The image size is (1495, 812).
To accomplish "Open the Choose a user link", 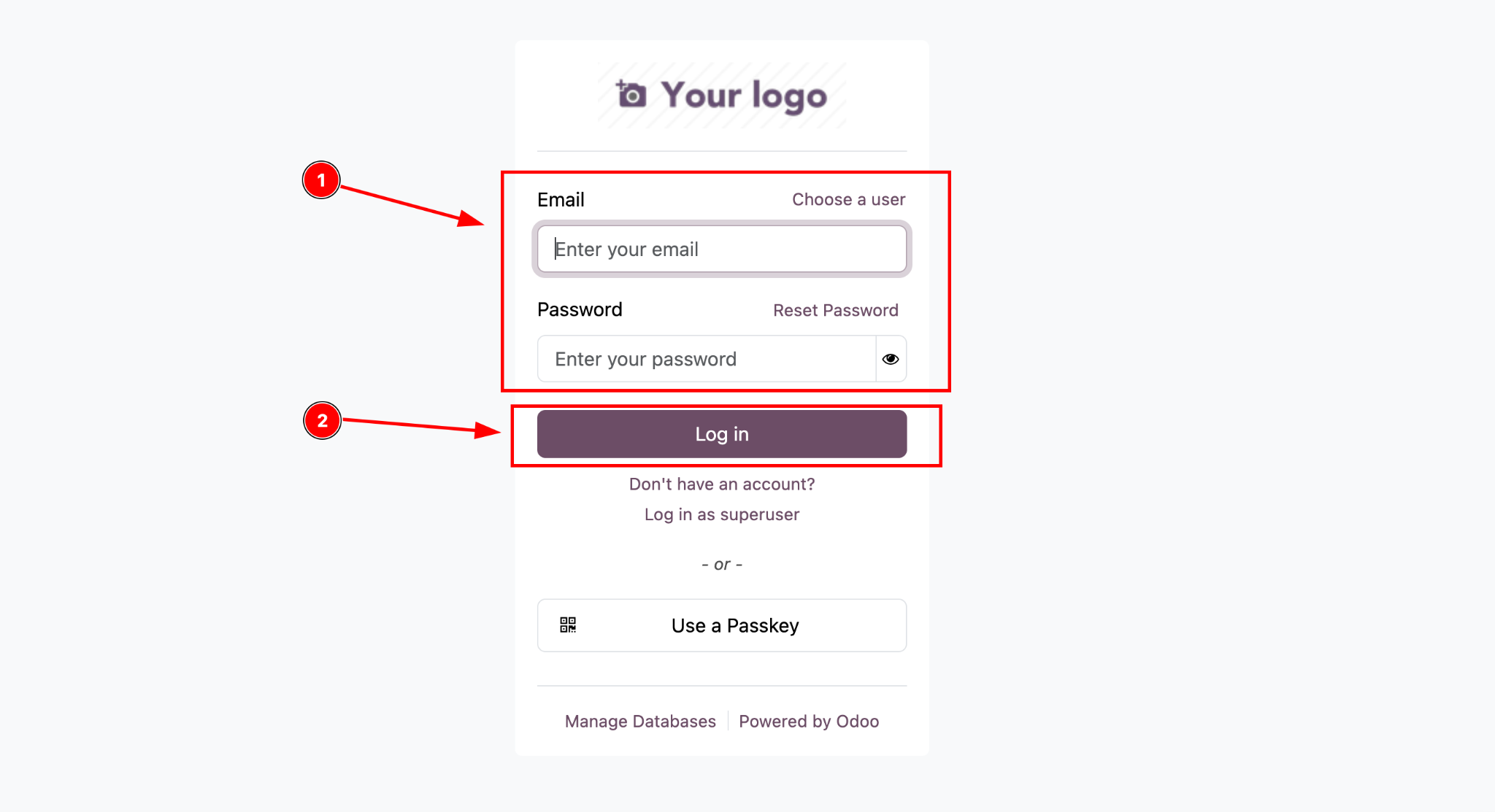I will pos(848,199).
